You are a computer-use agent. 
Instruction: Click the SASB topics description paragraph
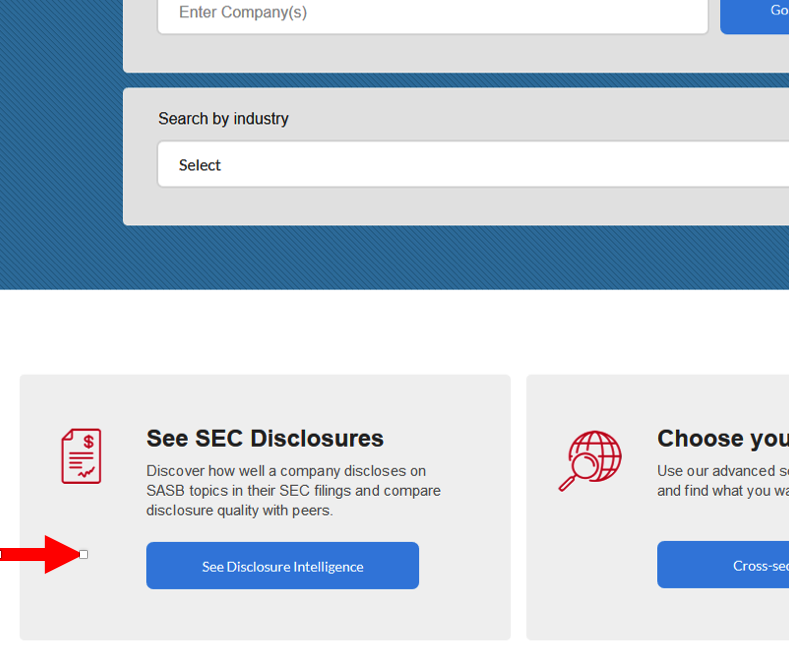click(293, 490)
